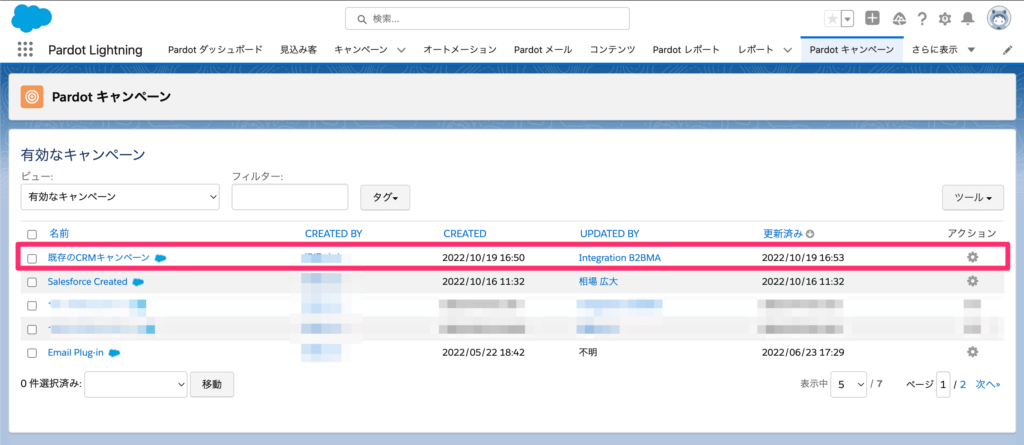Screen dimensions: 1024x445
Task: Open the 既存のCRMキャンペーン campaign link
Action: [x=99, y=258]
